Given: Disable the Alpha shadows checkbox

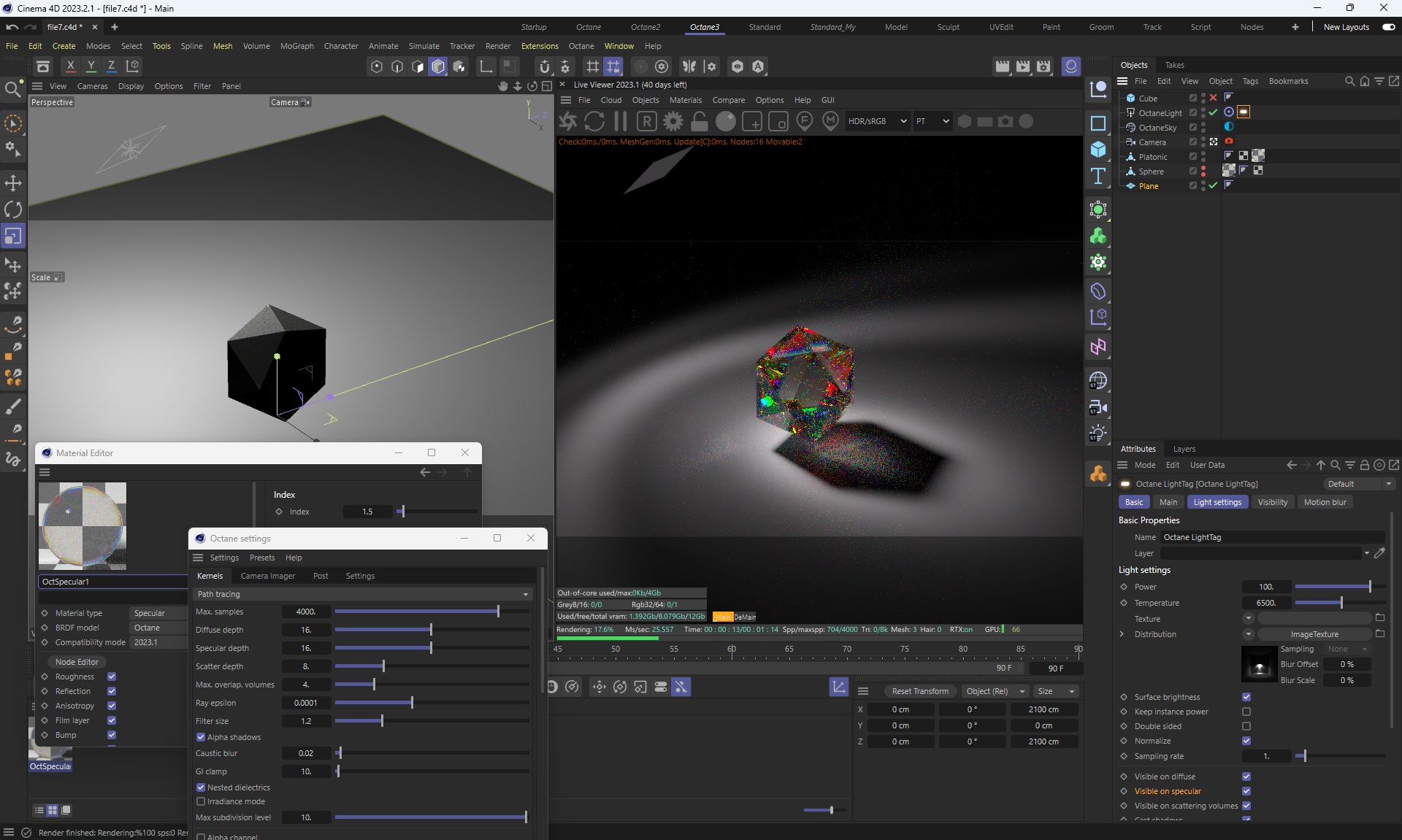Looking at the screenshot, I should point(201,737).
